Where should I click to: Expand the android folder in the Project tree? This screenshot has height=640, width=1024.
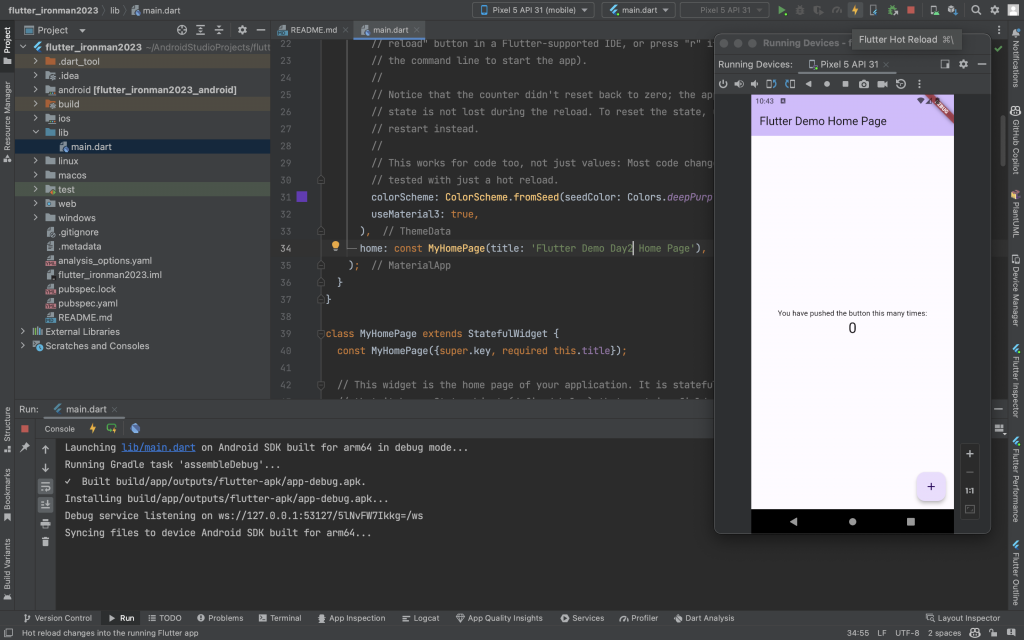(x=36, y=90)
